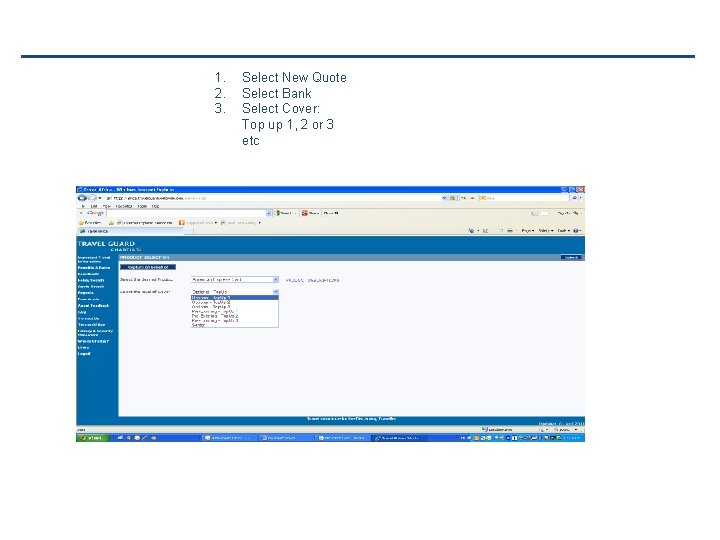Click the browser Forward arrow button
720x540 pixels.
click(92, 198)
